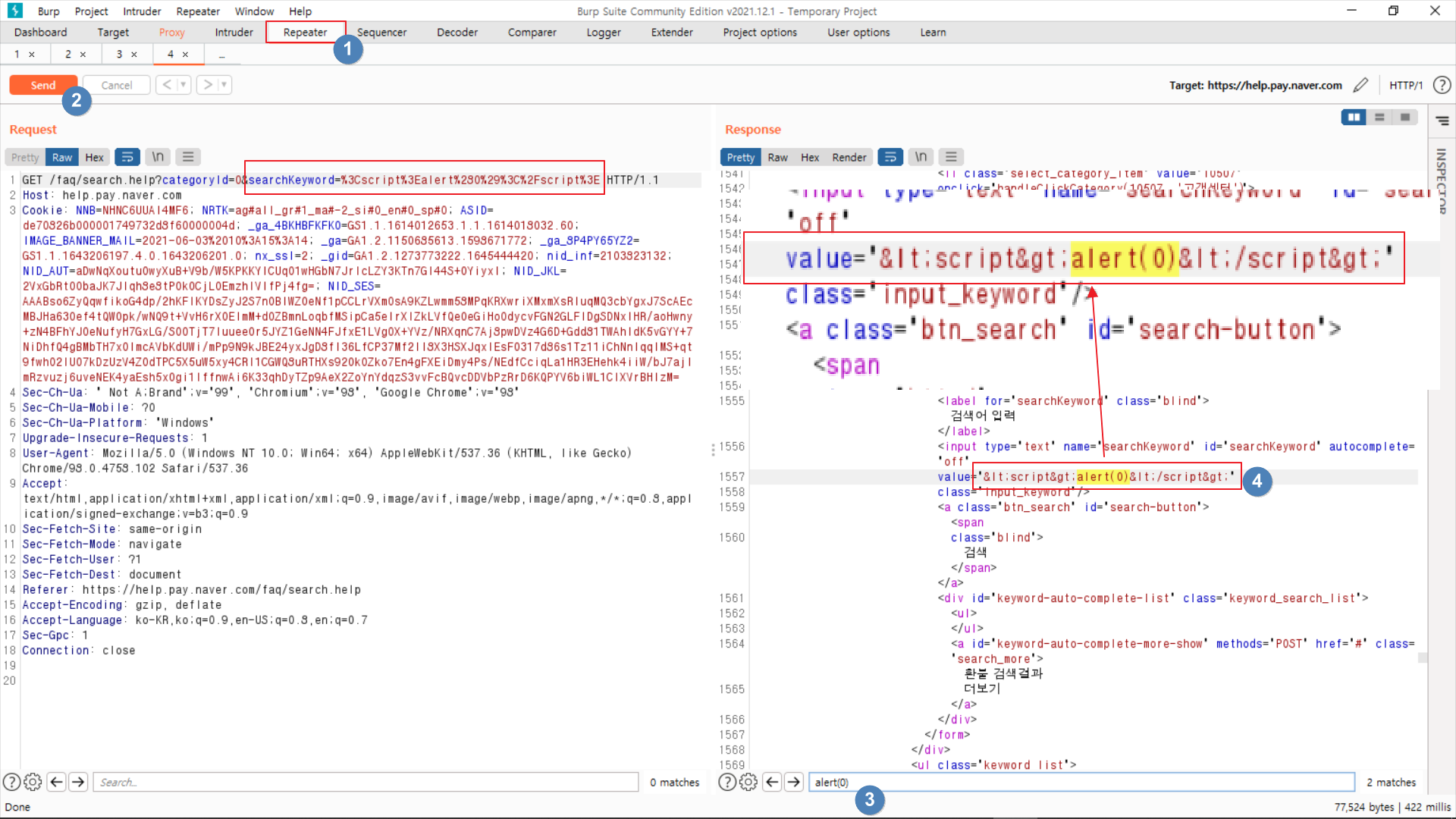Open Repeater help question mark icon
Viewport: 1456px width, 819px height.
[x=1442, y=85]
